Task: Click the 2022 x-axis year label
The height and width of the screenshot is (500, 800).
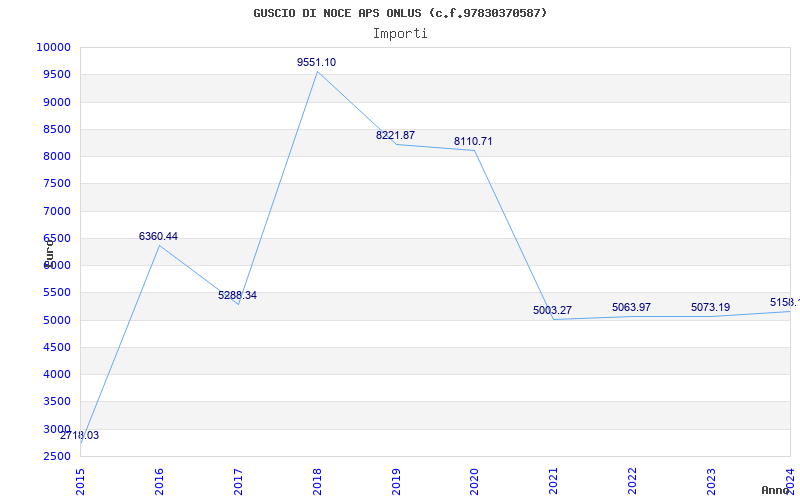Action: (633, 481)
